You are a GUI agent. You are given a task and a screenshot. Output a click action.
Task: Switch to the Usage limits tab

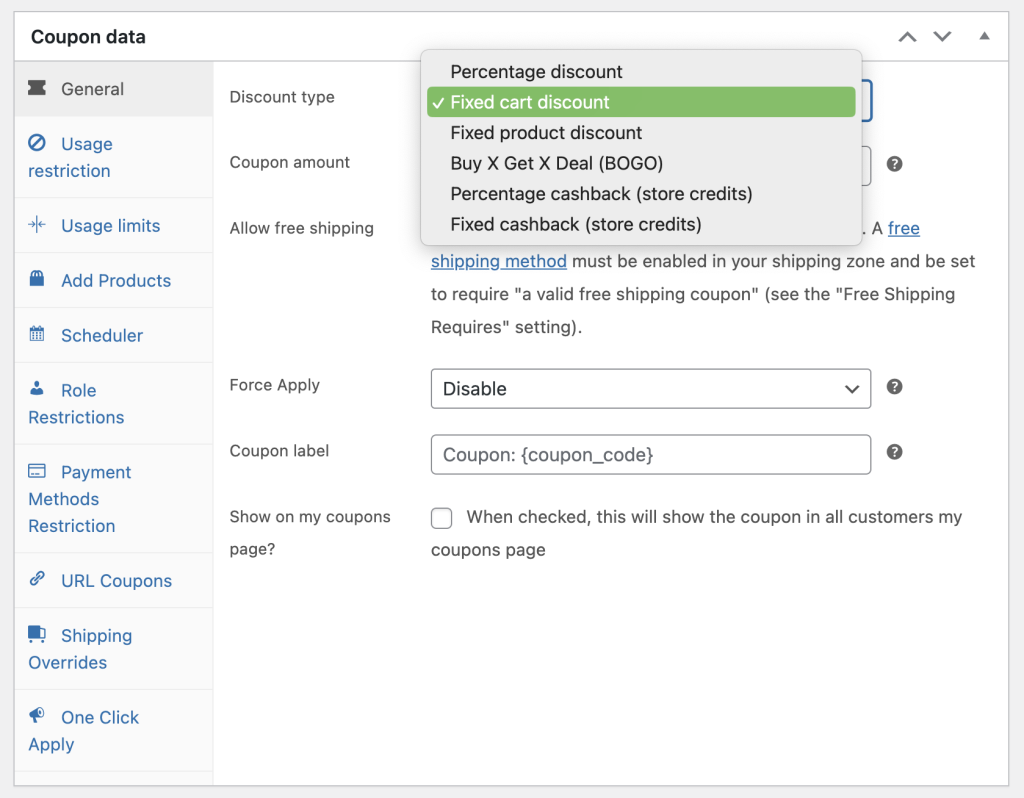click(114, 225)
